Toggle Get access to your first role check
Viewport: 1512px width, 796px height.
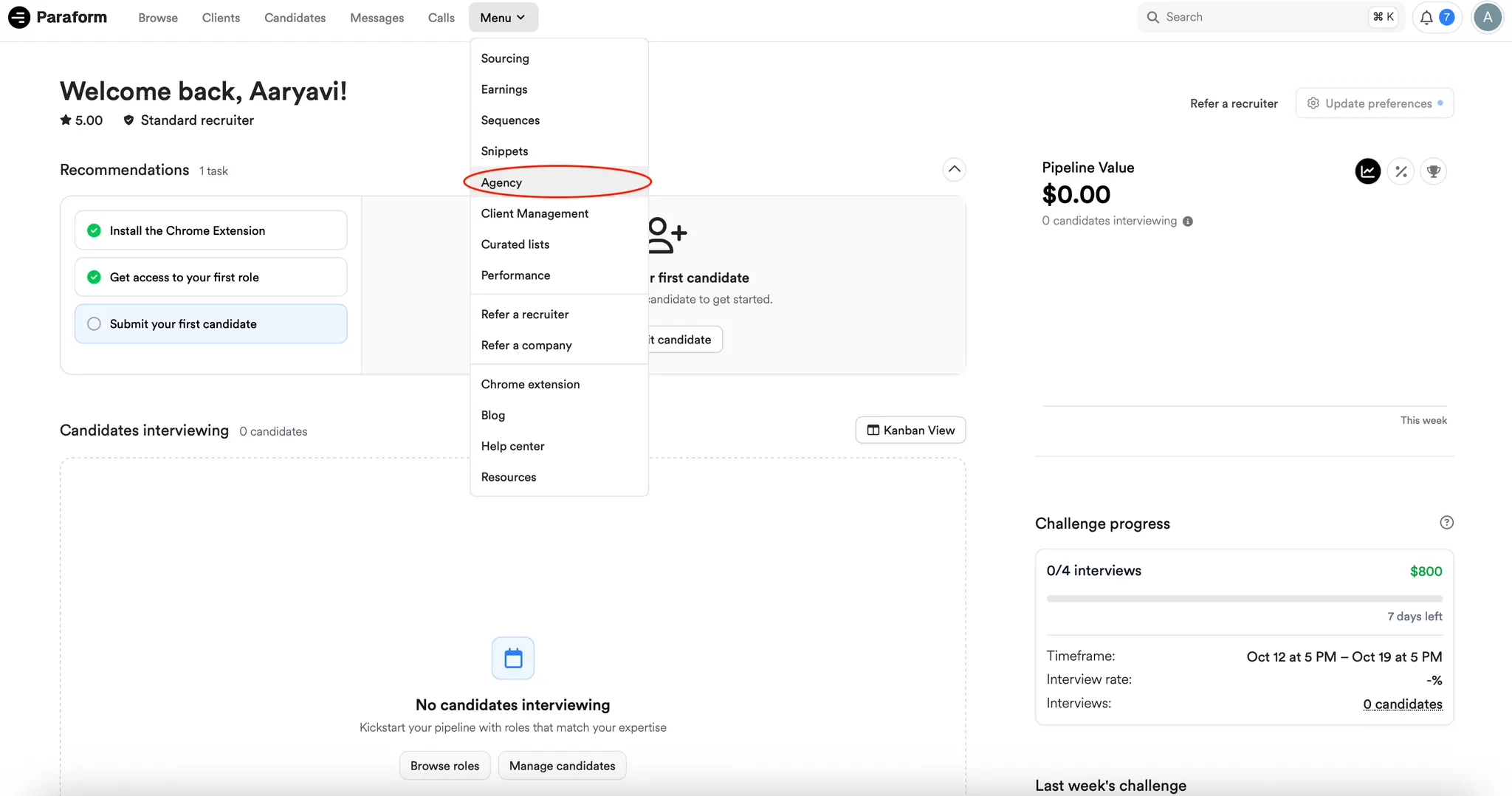click(94, 277)
